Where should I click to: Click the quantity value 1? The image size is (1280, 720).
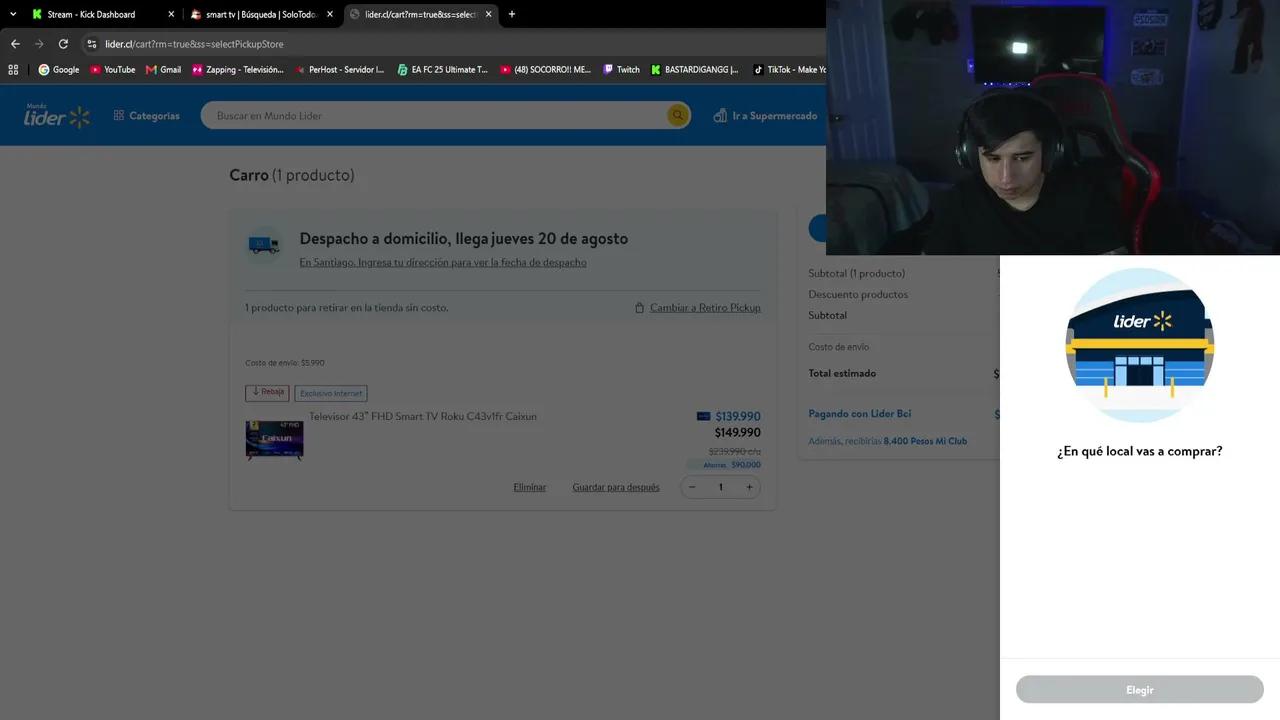tap(720, 487)
